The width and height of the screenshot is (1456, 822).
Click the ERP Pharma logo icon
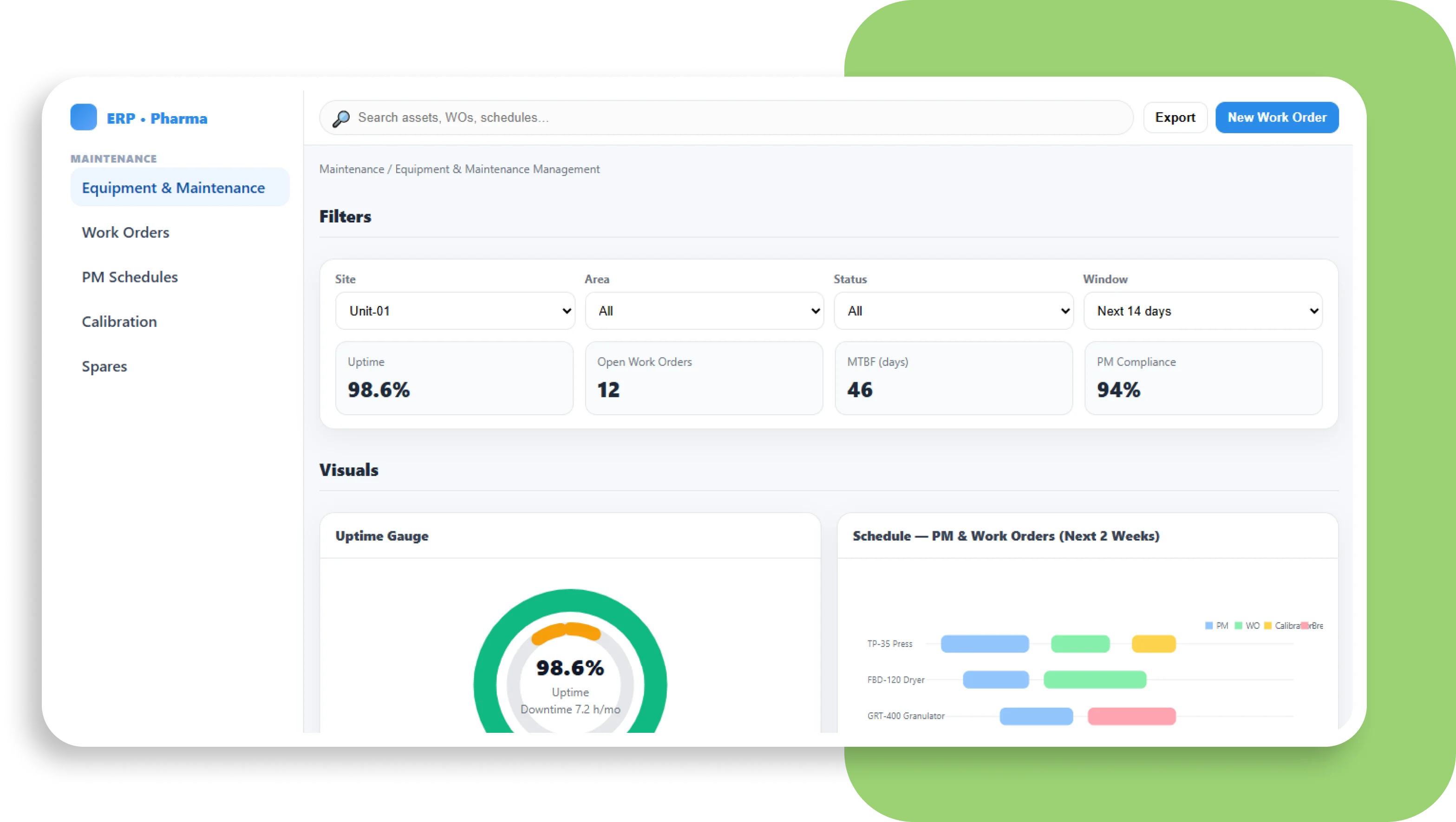point(84,117)
